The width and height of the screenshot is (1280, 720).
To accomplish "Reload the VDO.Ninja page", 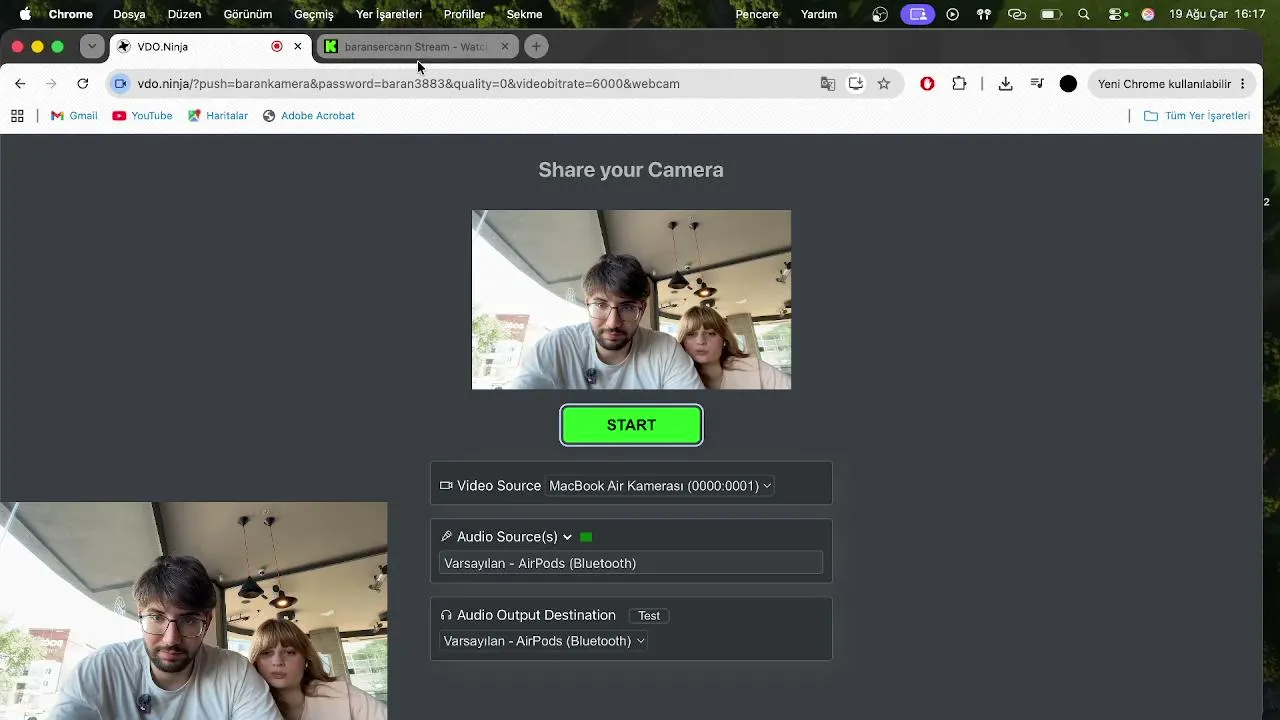I will [83, 84].
